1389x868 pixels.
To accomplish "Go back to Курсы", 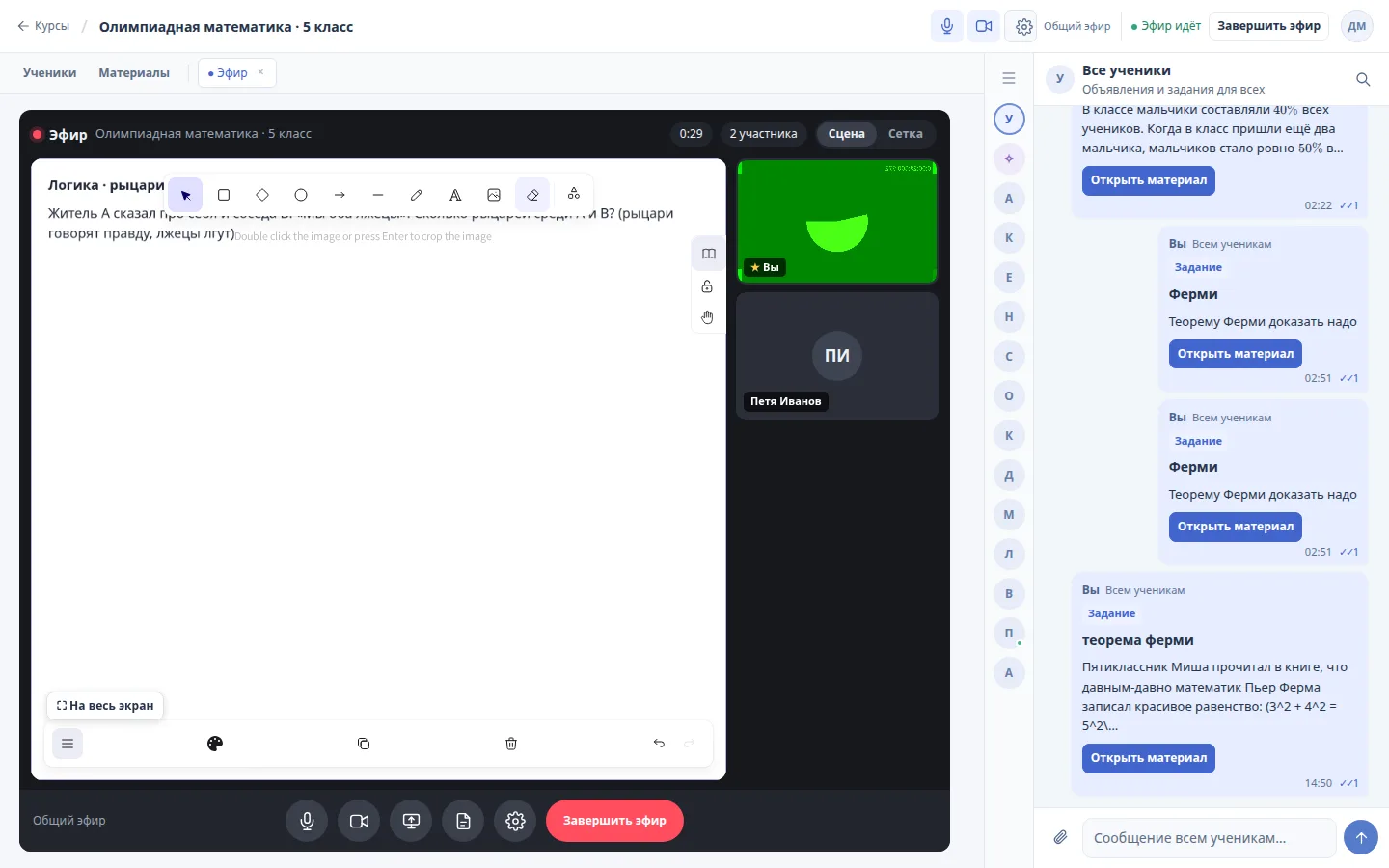I will click(43, 26).
